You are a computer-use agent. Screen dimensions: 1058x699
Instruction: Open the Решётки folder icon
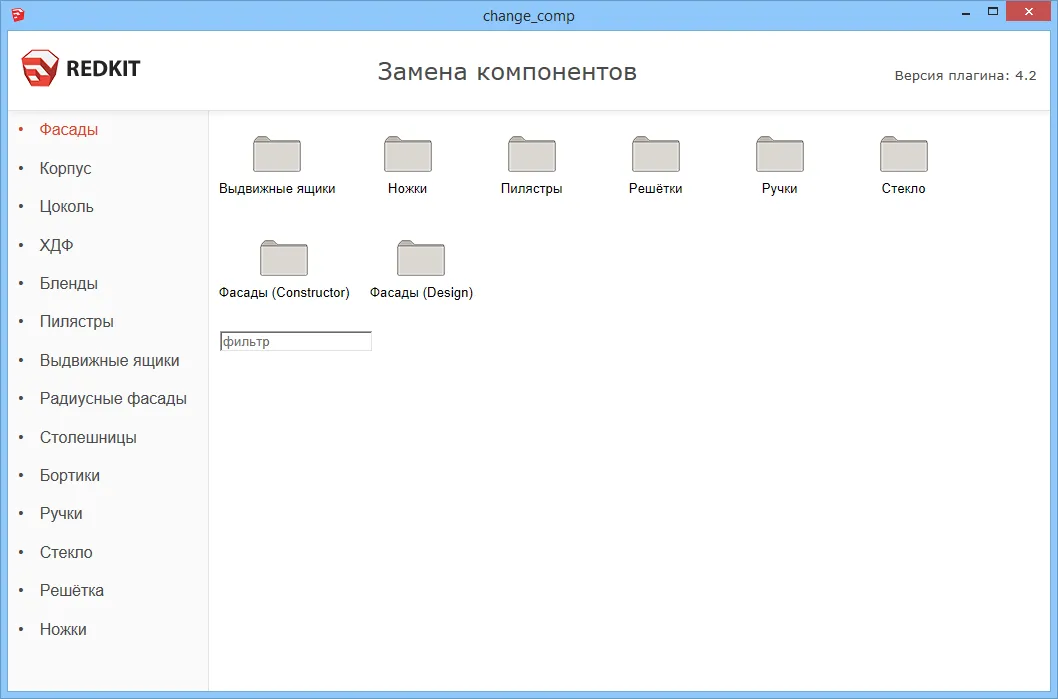pyautogui.click(x=656, y=155)
